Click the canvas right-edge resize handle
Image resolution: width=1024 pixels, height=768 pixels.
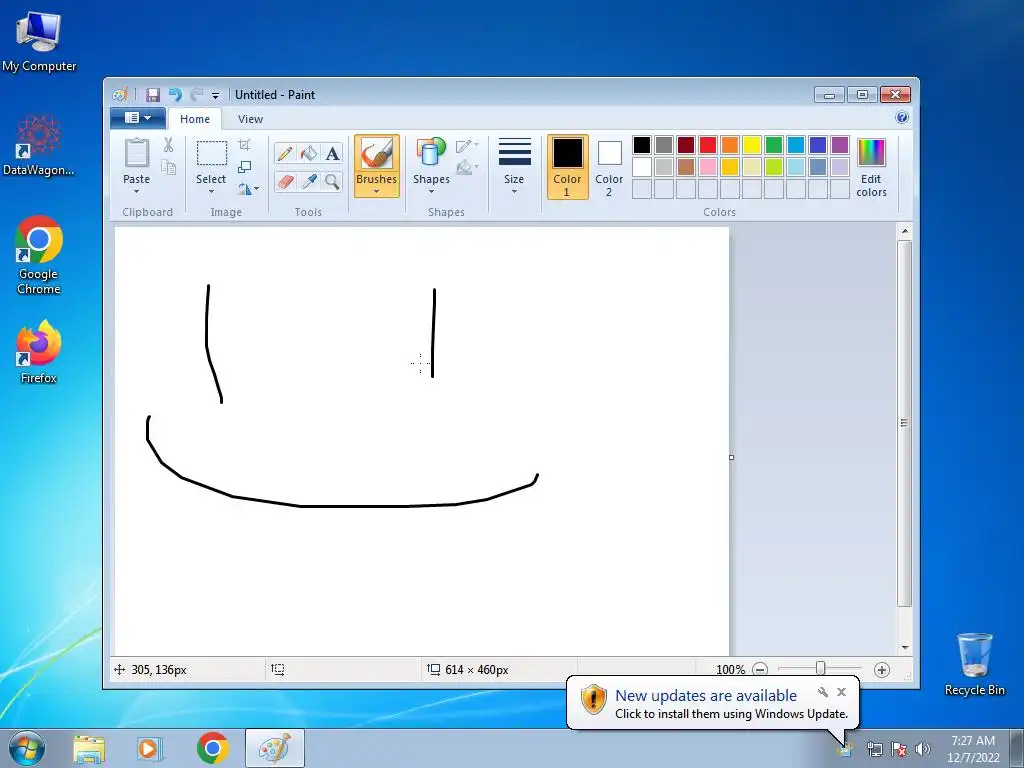[x=731, y=457]
